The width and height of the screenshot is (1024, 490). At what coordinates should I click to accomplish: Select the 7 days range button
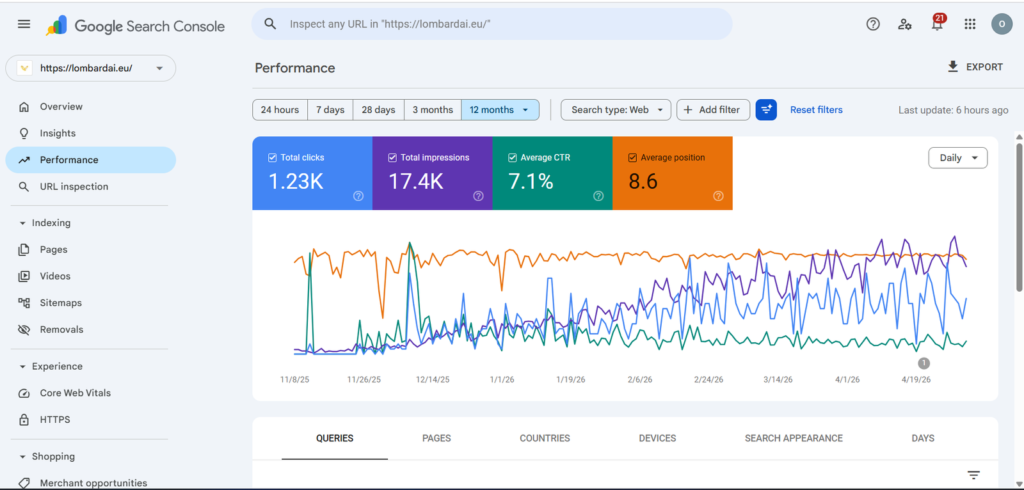[330, 110]
